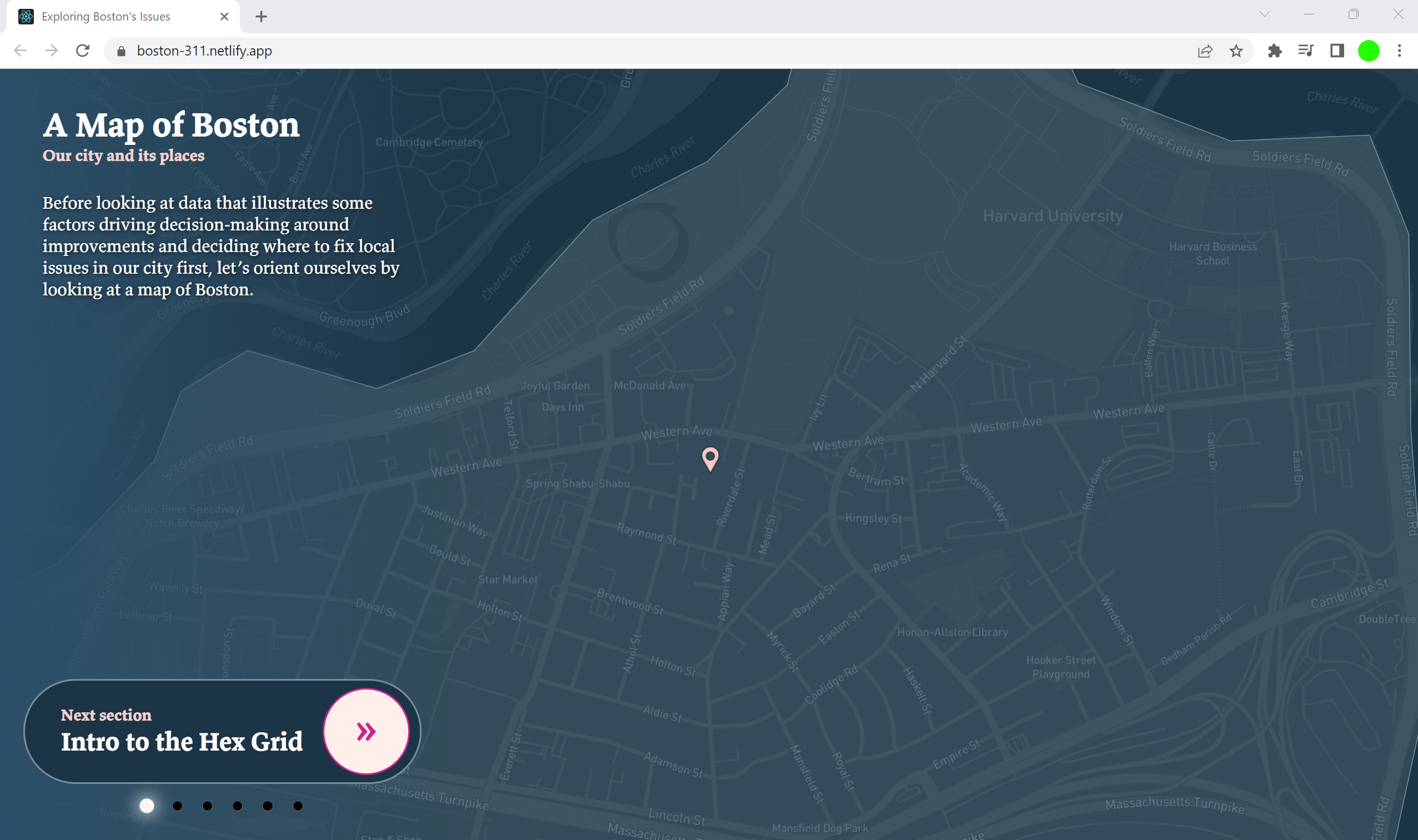Select the first white pagination dot

coord(147,806)
